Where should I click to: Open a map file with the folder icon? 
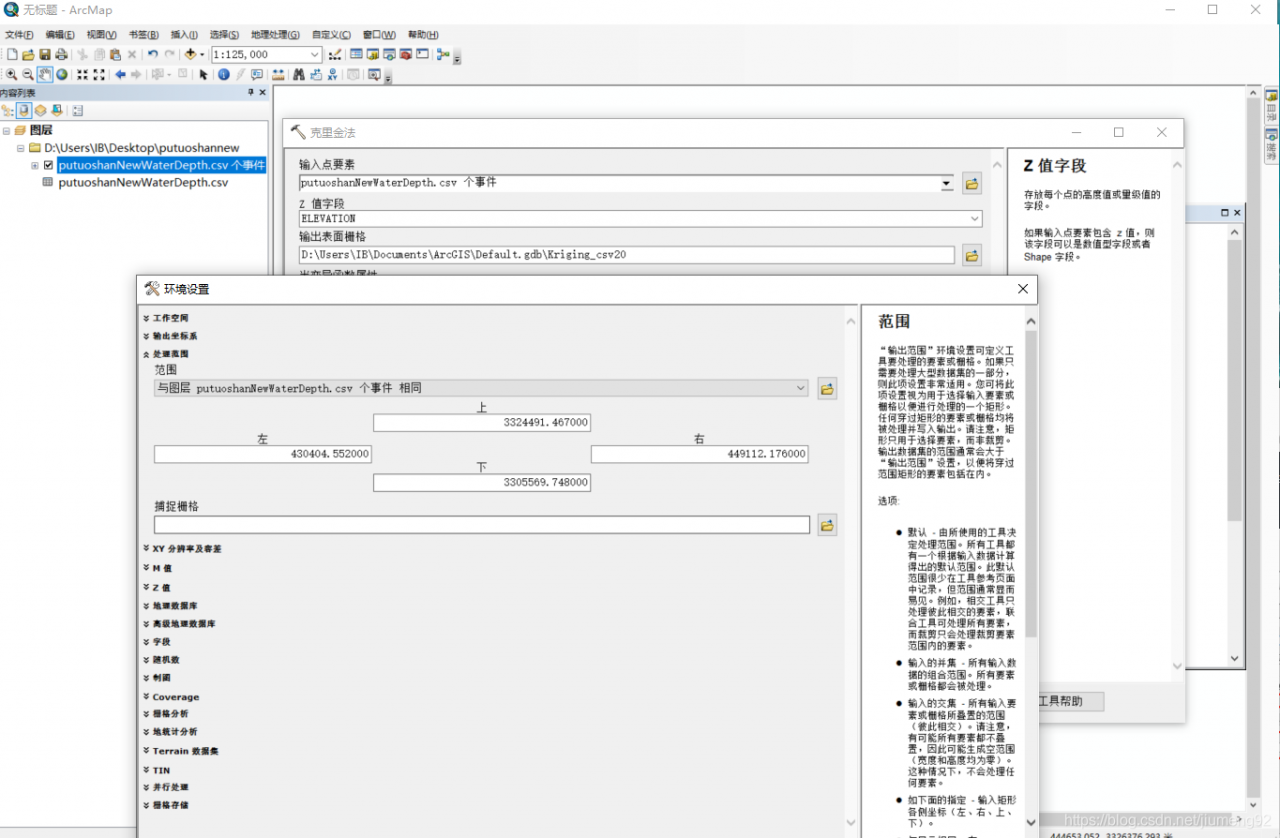coord(28,55)
